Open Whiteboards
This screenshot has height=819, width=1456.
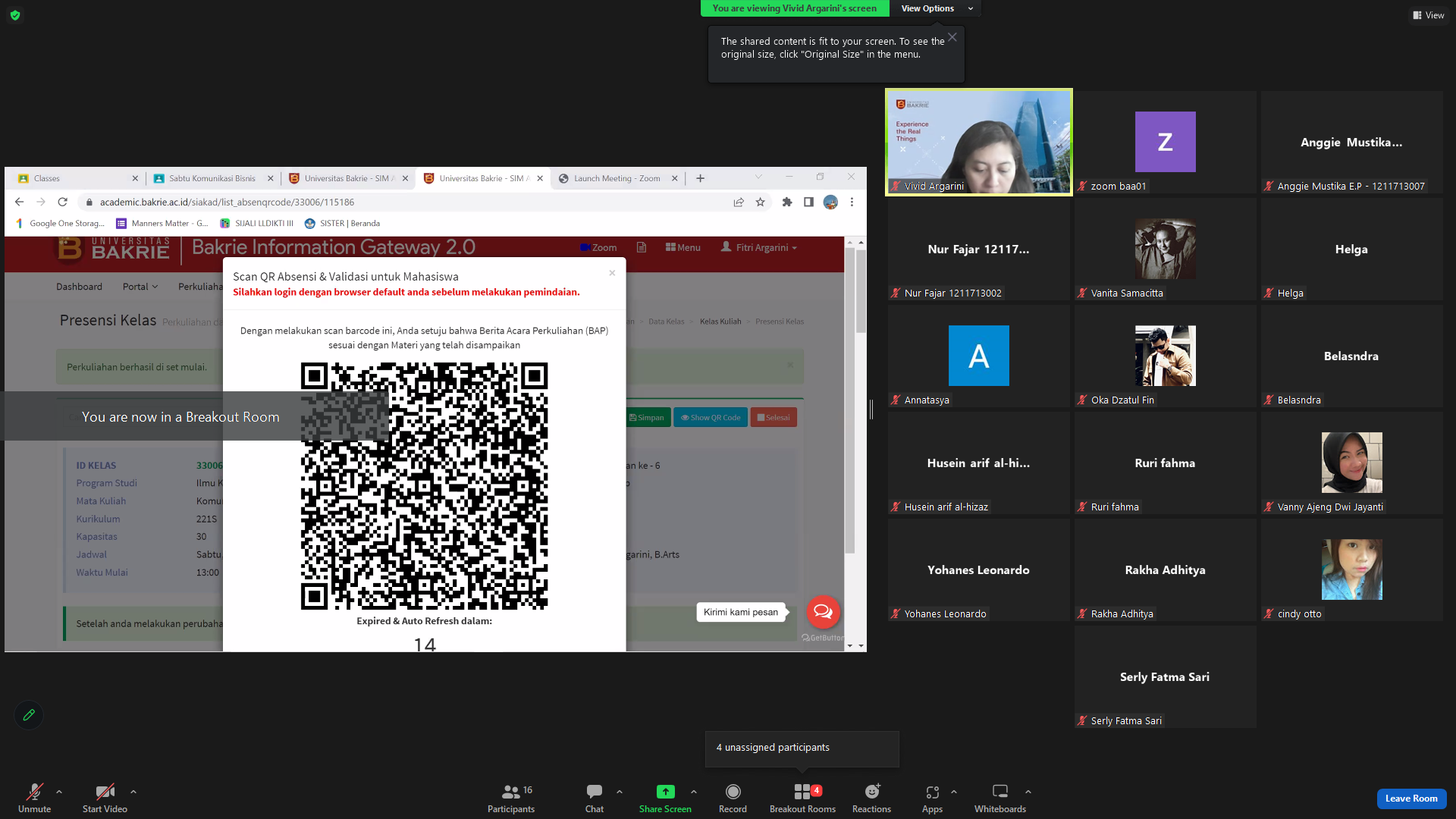[1000, 798]
